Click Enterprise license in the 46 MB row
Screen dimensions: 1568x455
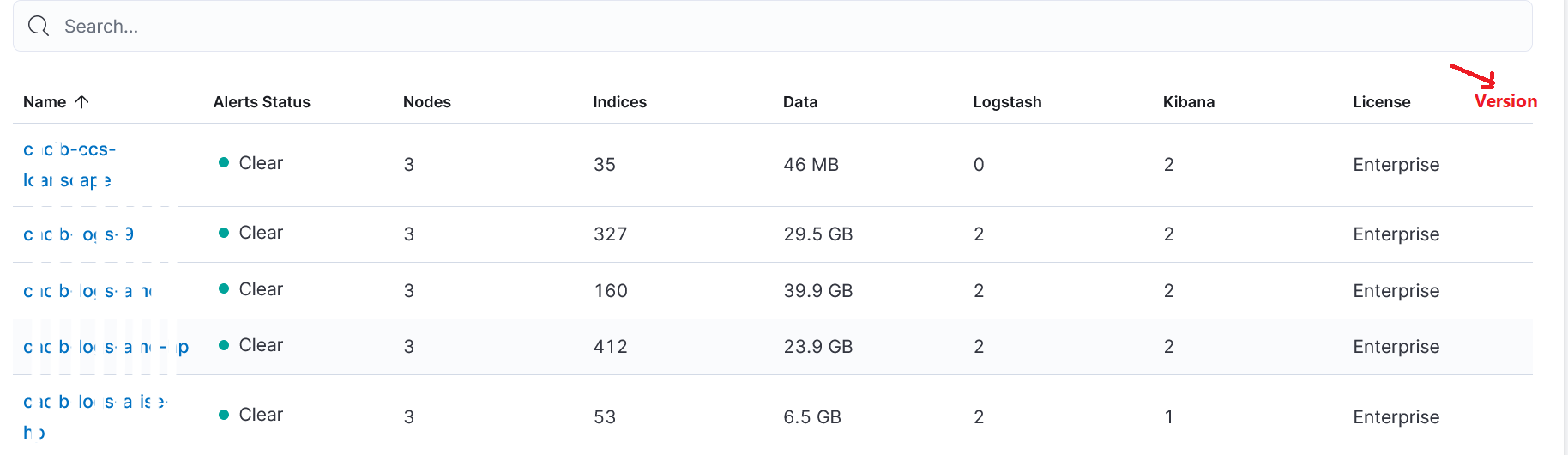[x=1396, y=165]
